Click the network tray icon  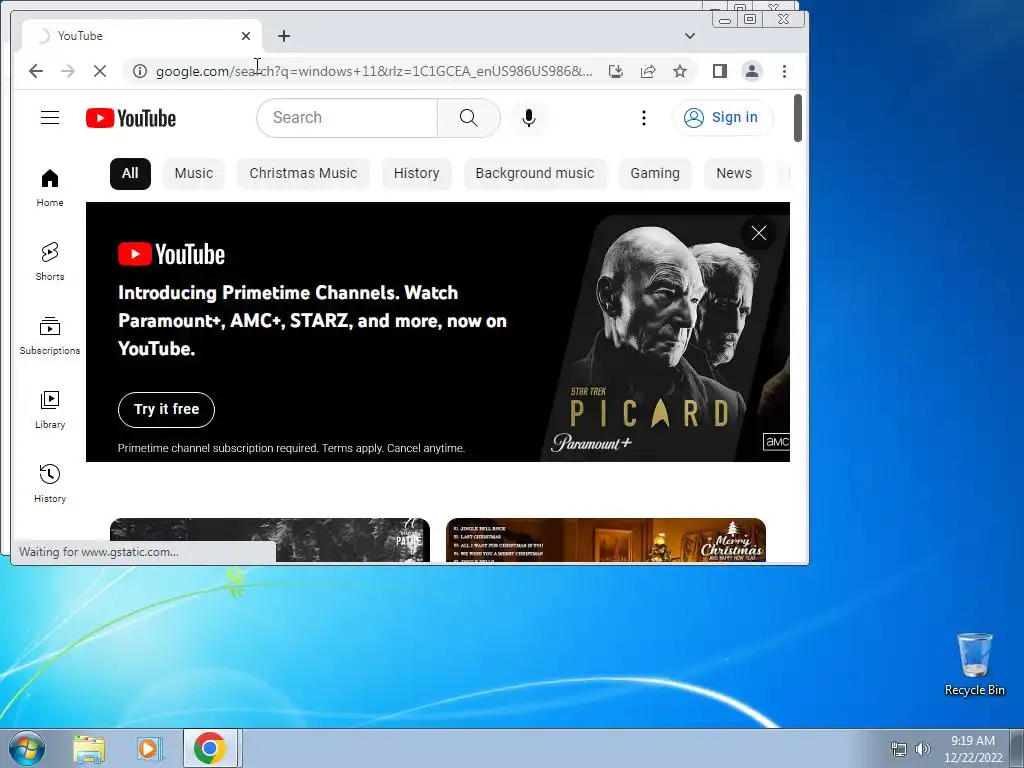tap(899, 749)
